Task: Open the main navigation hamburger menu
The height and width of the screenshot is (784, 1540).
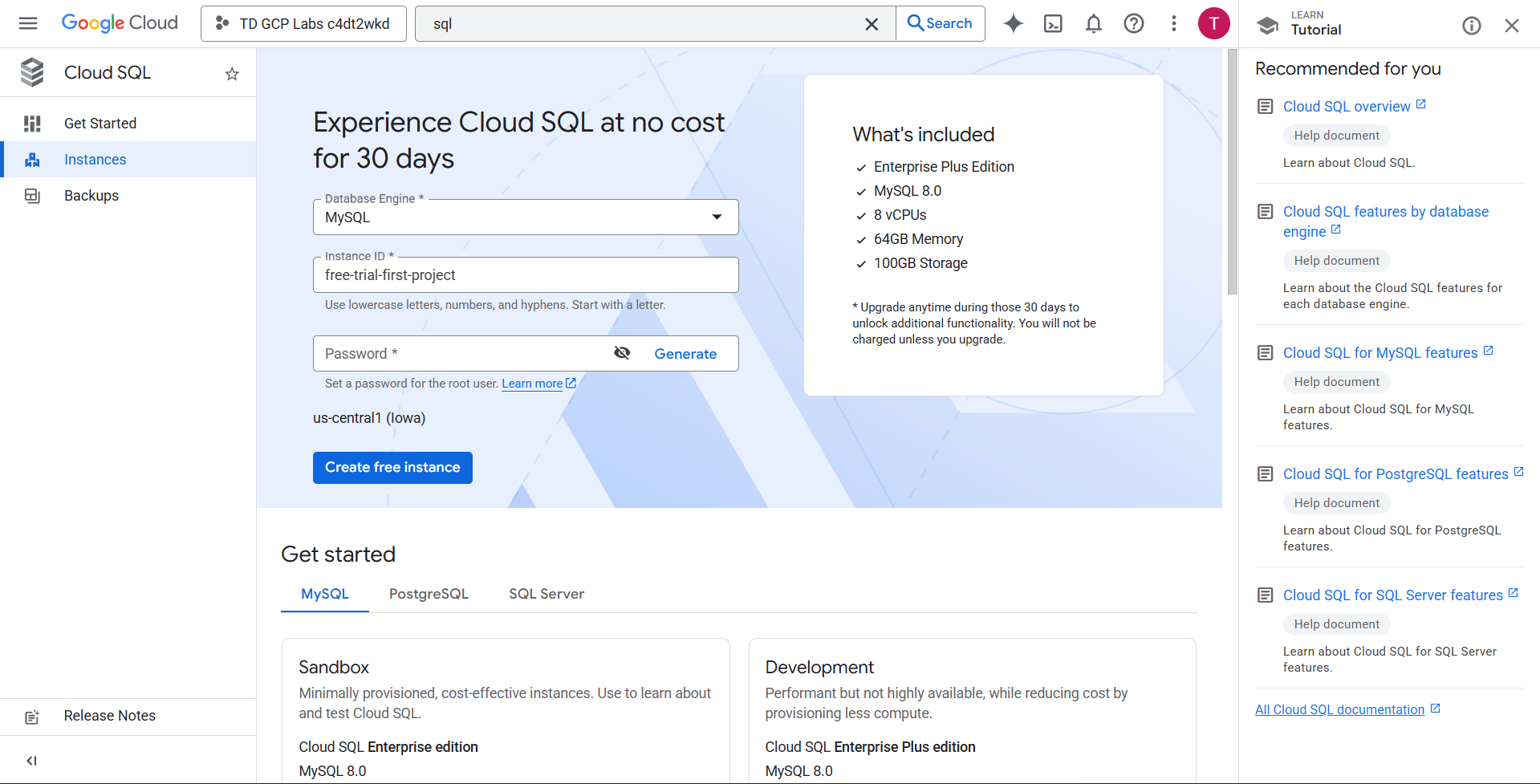Action: point(28,23)
